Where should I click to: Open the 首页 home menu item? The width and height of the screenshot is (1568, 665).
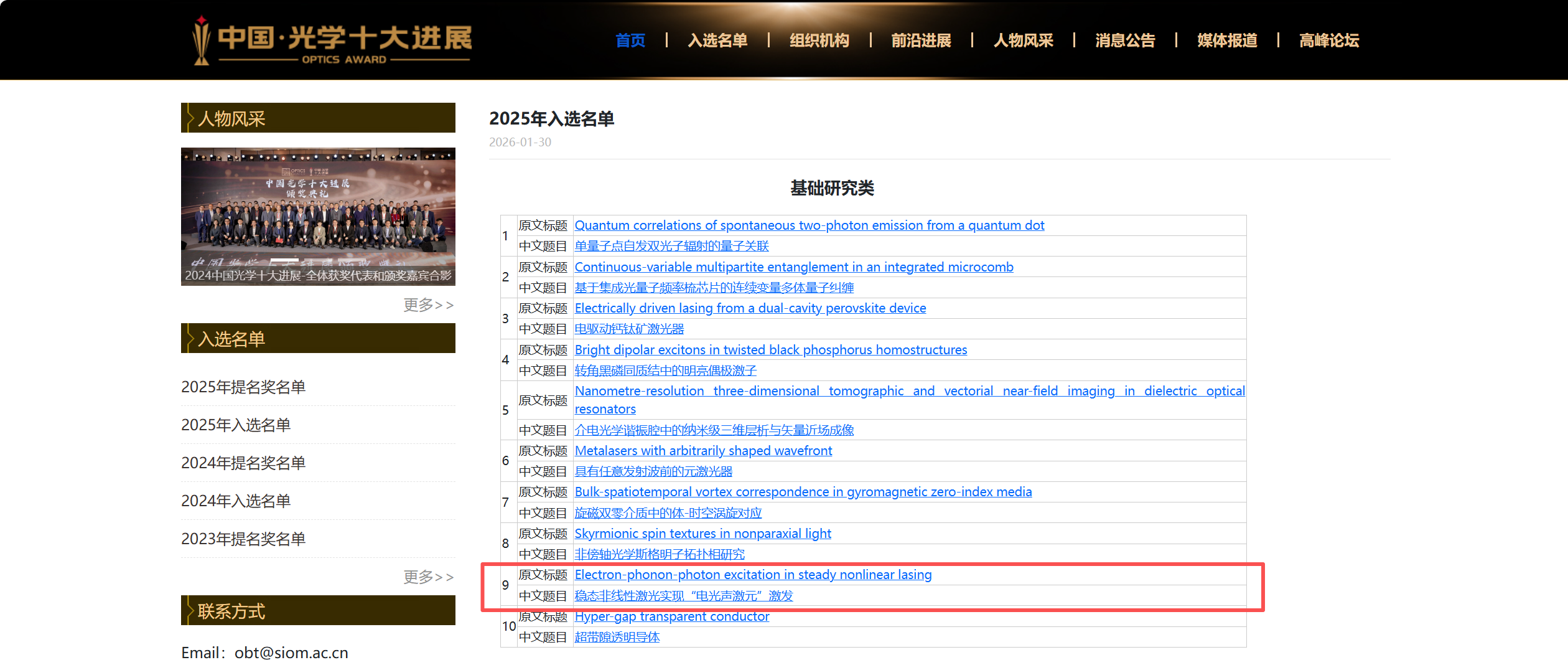click(630, 40)
